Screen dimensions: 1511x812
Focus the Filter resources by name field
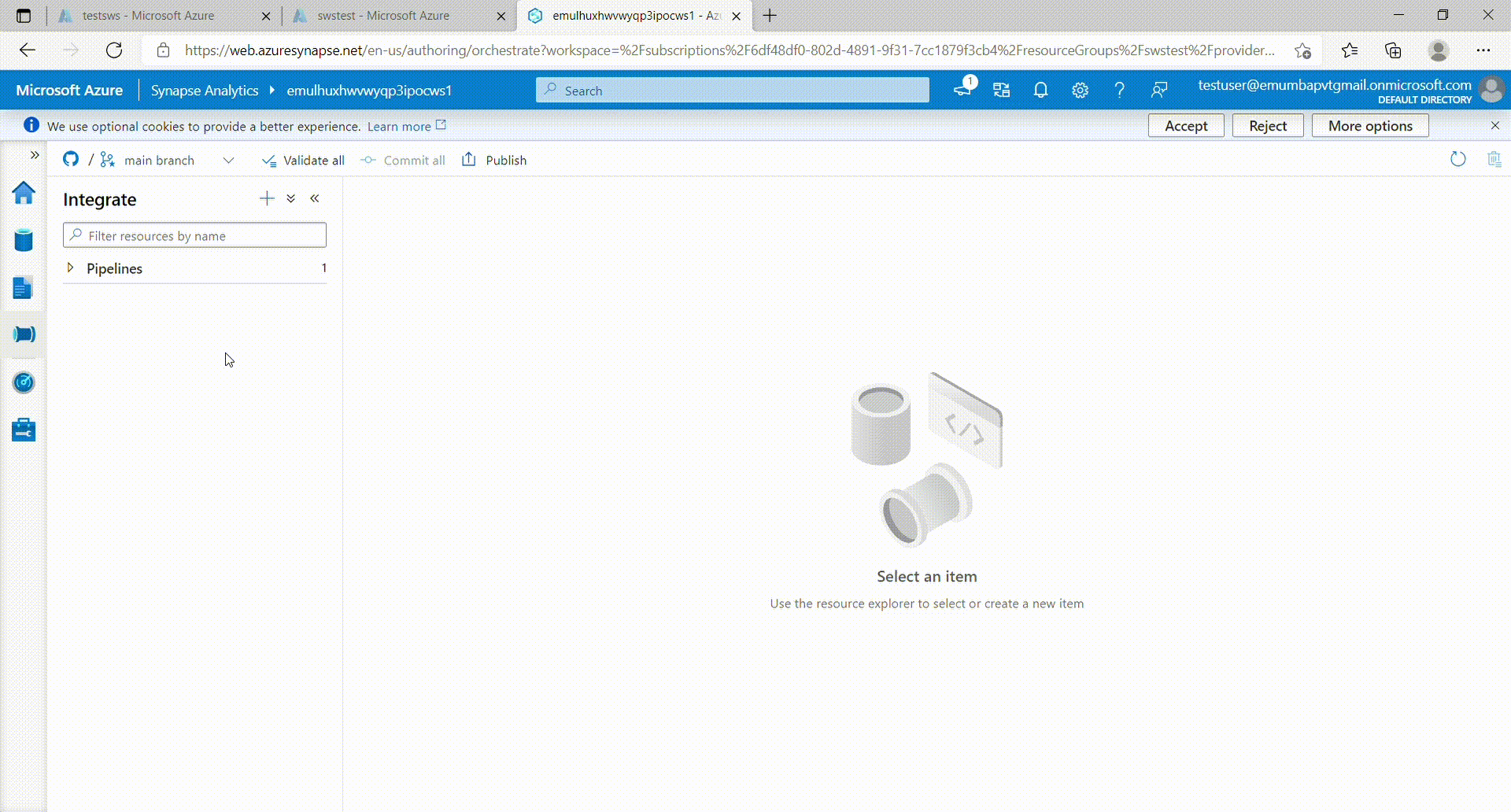point(194,235)
